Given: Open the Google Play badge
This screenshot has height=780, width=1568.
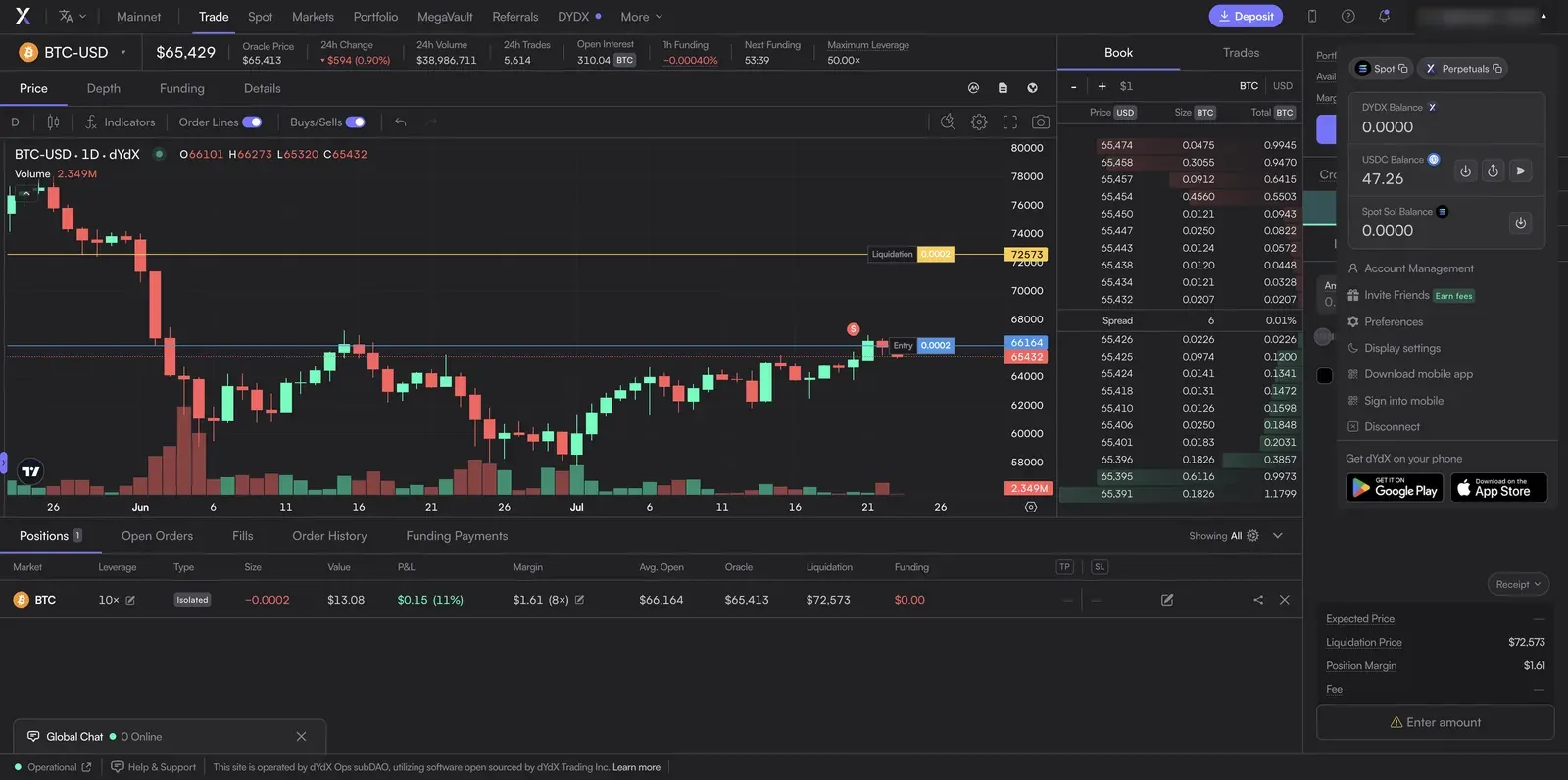Looking at the screenshot, I should click(x=1396, y=488).
